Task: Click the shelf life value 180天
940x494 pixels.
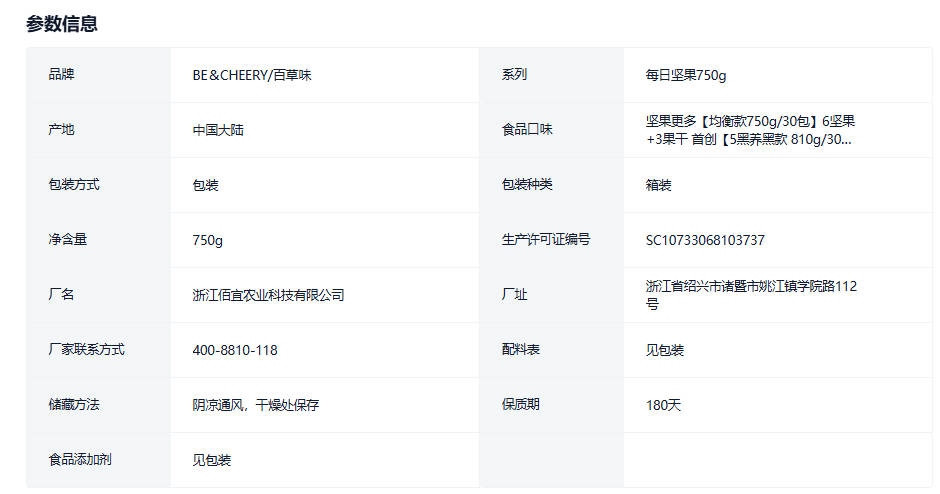Action: tap(663, 405)
